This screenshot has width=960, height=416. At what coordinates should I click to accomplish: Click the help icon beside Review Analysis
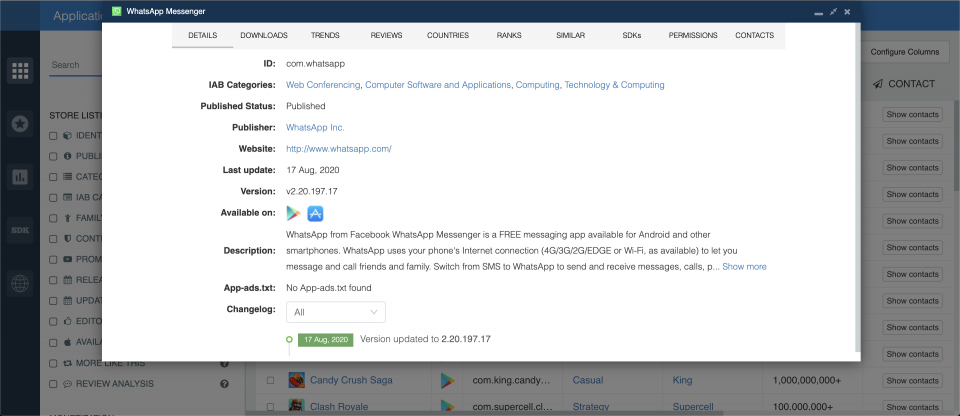pyautogui.click(x=224, y=384)
